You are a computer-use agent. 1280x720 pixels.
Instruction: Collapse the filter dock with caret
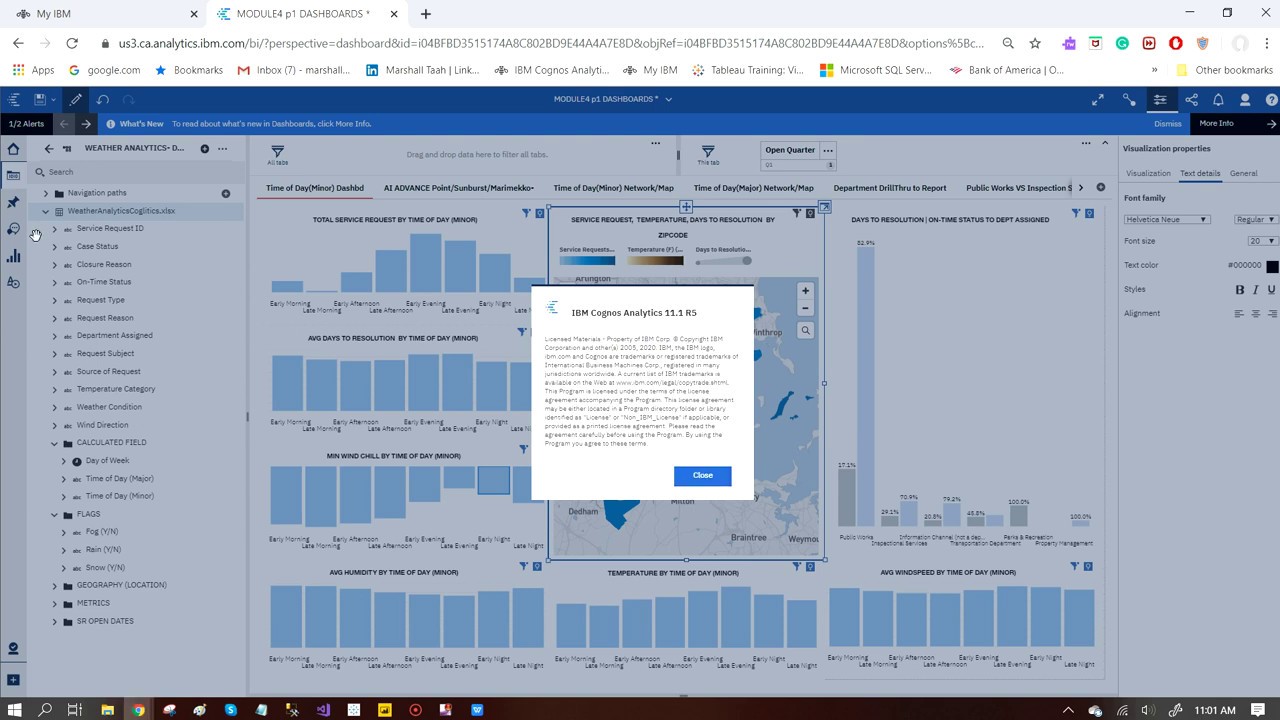1104,143
